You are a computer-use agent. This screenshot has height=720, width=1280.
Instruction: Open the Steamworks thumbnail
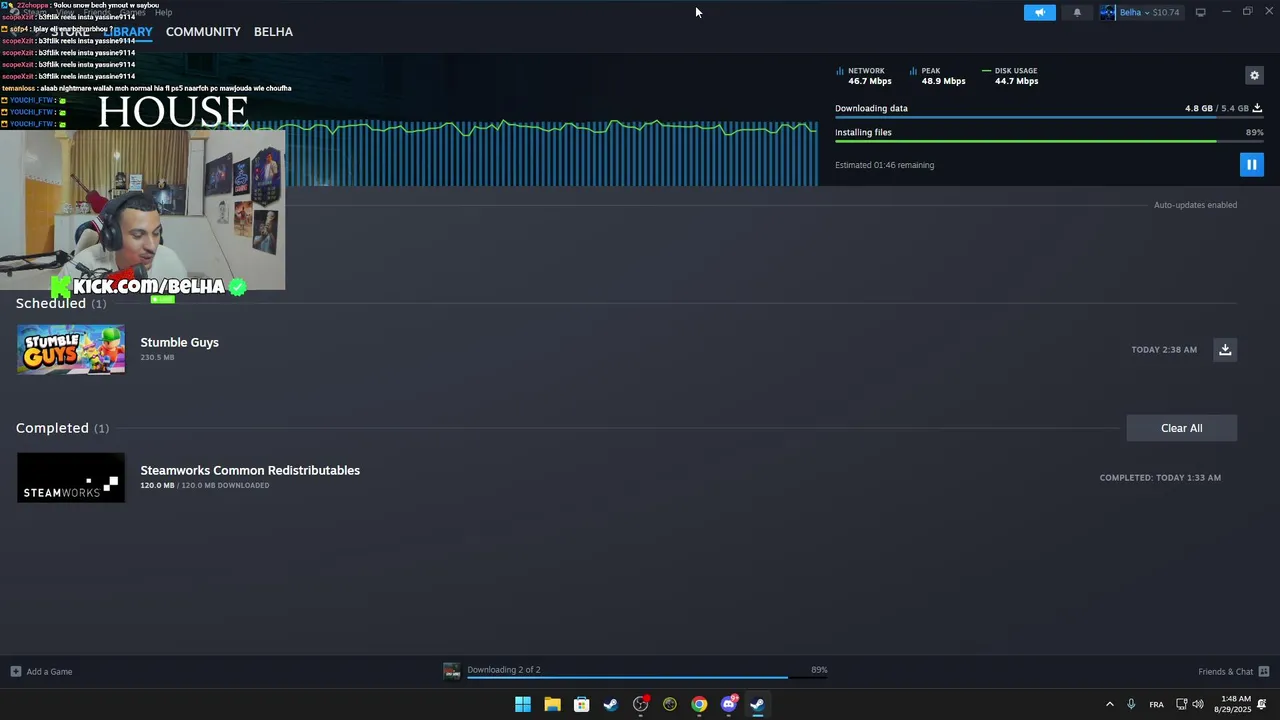point(71,477)
